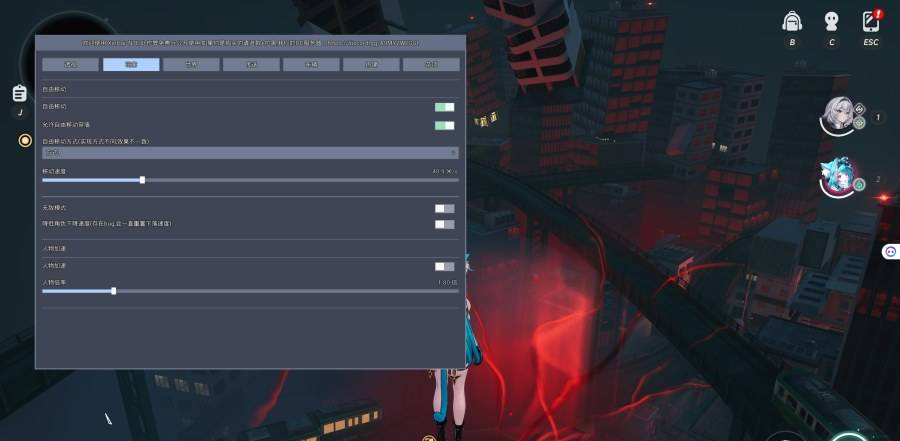
Task: Open the tab just after the highlighted one
Action: click(x=191, y=64)
